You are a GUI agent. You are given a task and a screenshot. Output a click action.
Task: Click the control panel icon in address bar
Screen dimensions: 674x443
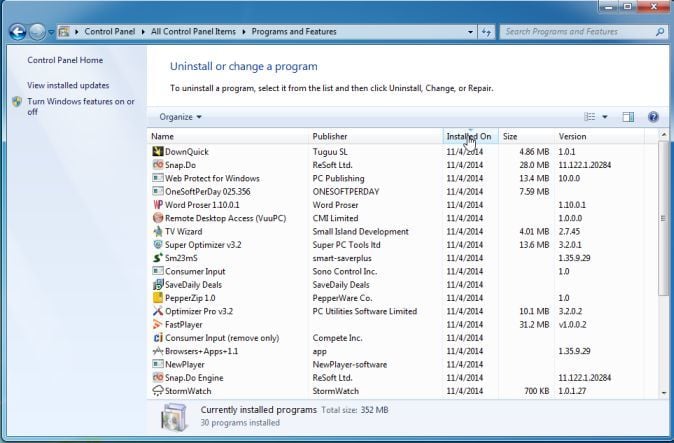pyautogui.click(x=64, y=32)
